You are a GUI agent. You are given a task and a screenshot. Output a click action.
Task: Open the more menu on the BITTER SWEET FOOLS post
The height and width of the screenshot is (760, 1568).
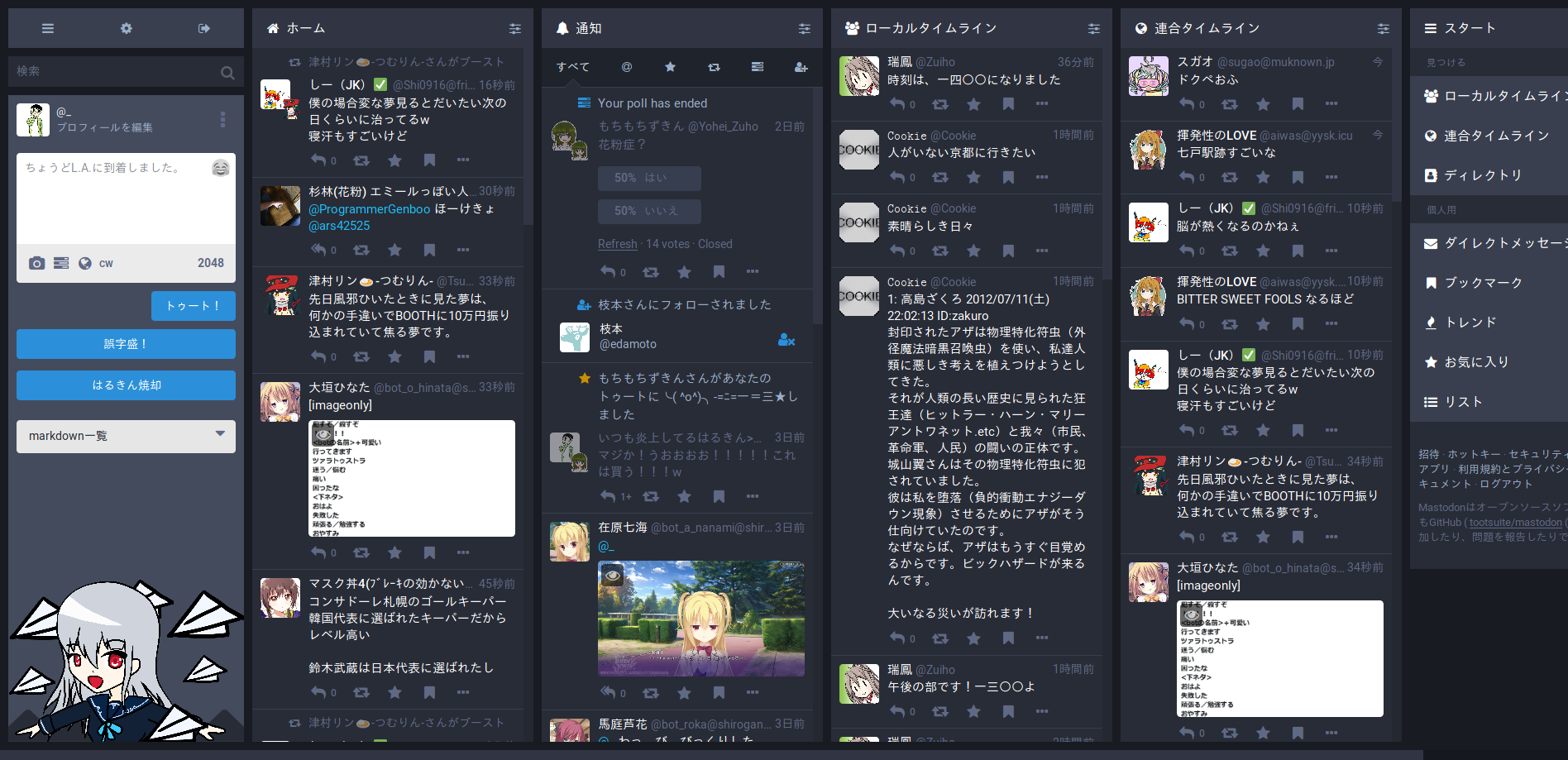coord(1331,324)
